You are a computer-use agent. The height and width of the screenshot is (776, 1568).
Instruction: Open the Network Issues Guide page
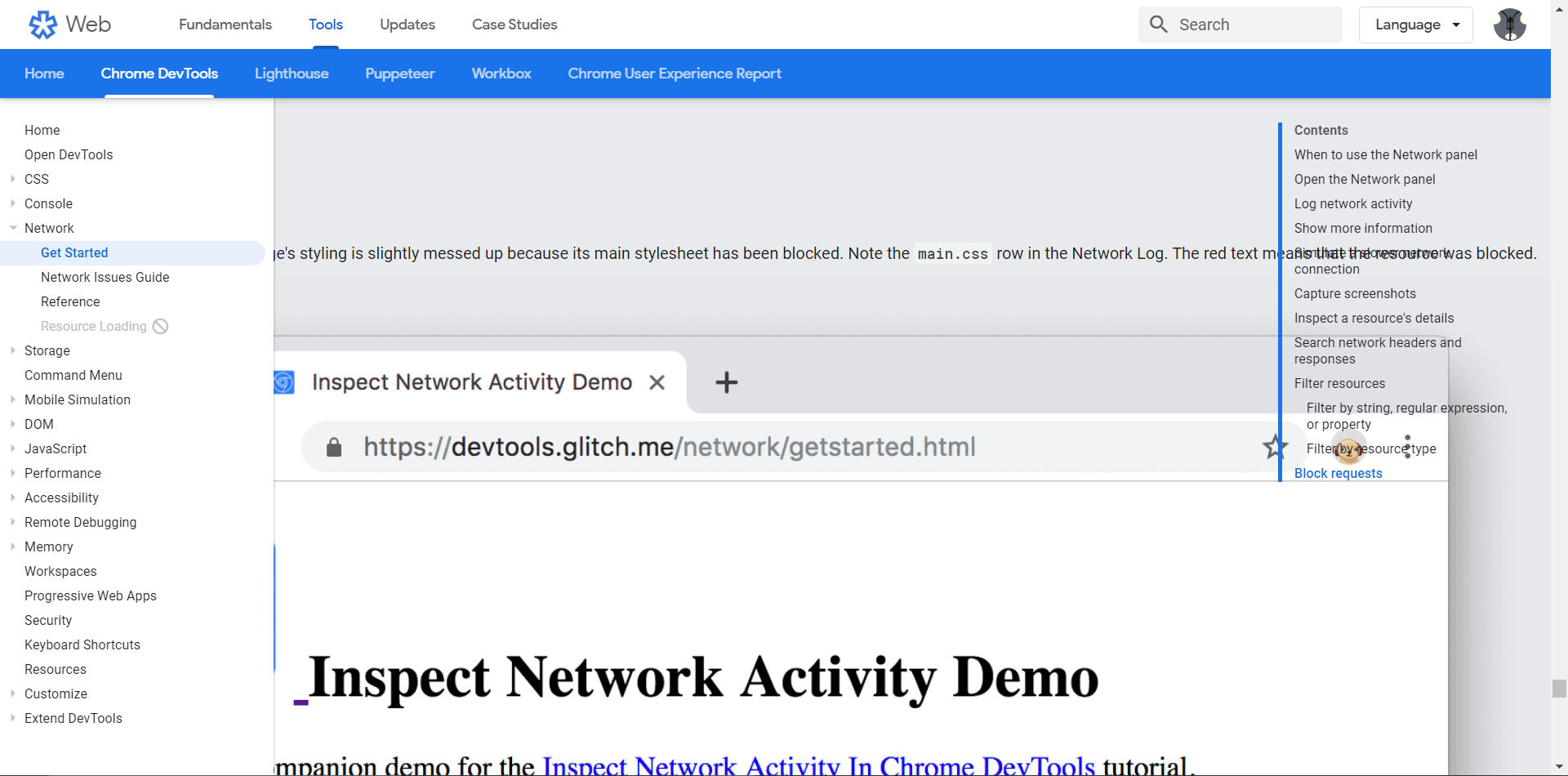point(105,277)
